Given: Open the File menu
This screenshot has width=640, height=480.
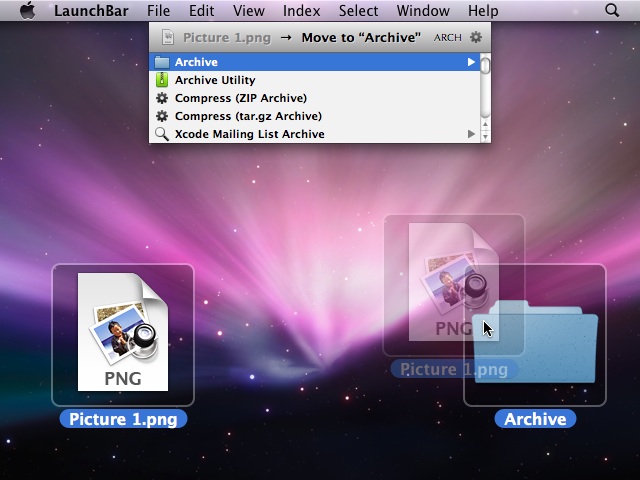Looking at the screenshot, I should (158, 11).
